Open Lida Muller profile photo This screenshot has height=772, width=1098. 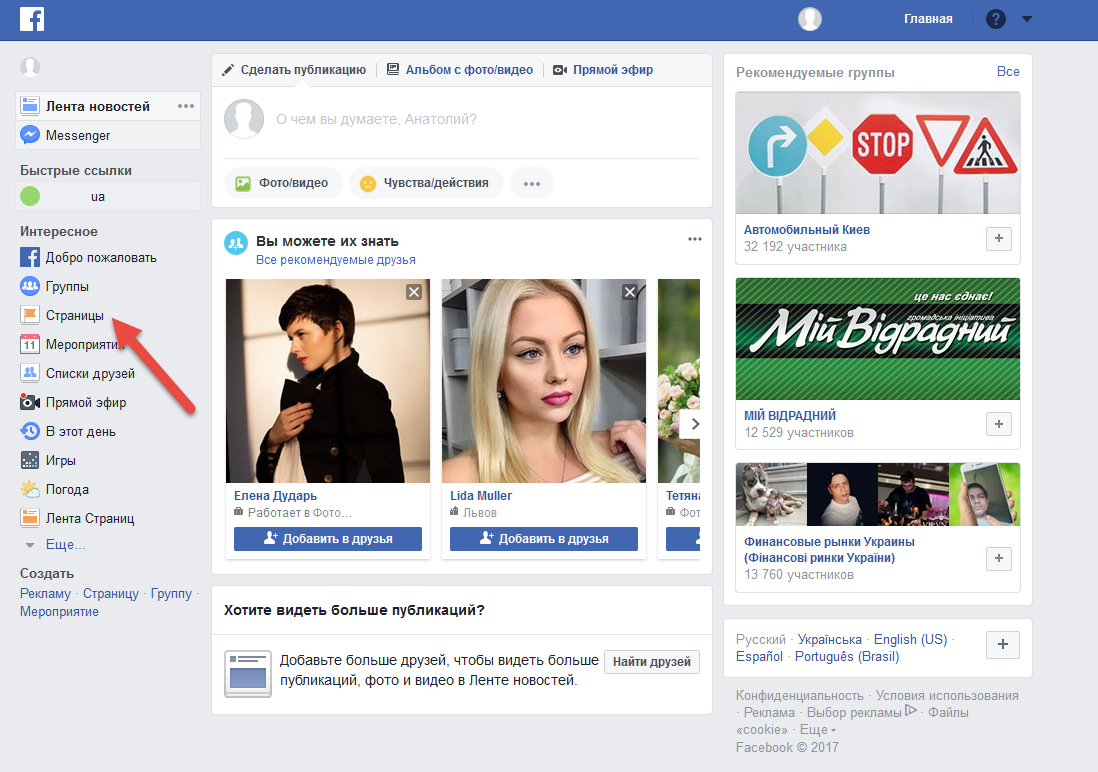pyautogui.click(x=544, y=381)
